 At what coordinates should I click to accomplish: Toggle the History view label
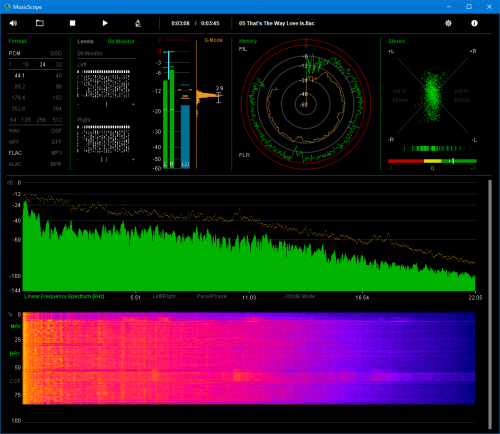click(x=248, y=41)
